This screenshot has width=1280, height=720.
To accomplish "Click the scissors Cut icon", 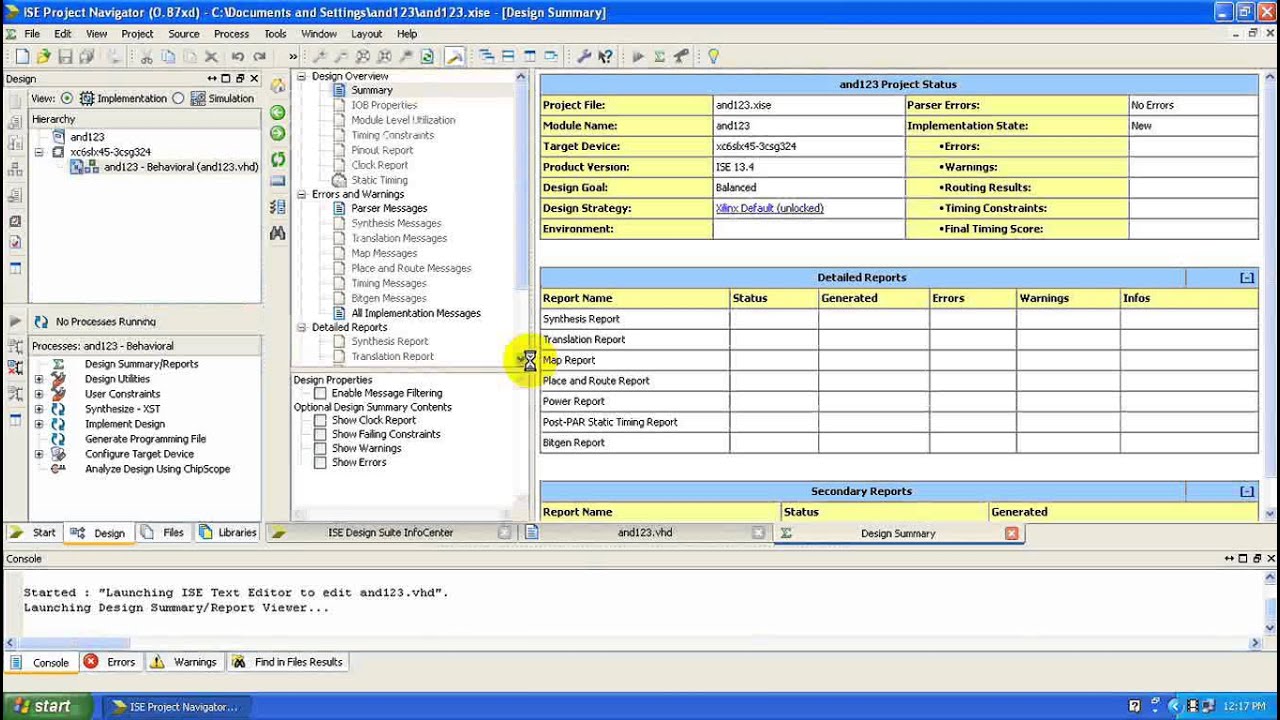I will pos(146,57).
